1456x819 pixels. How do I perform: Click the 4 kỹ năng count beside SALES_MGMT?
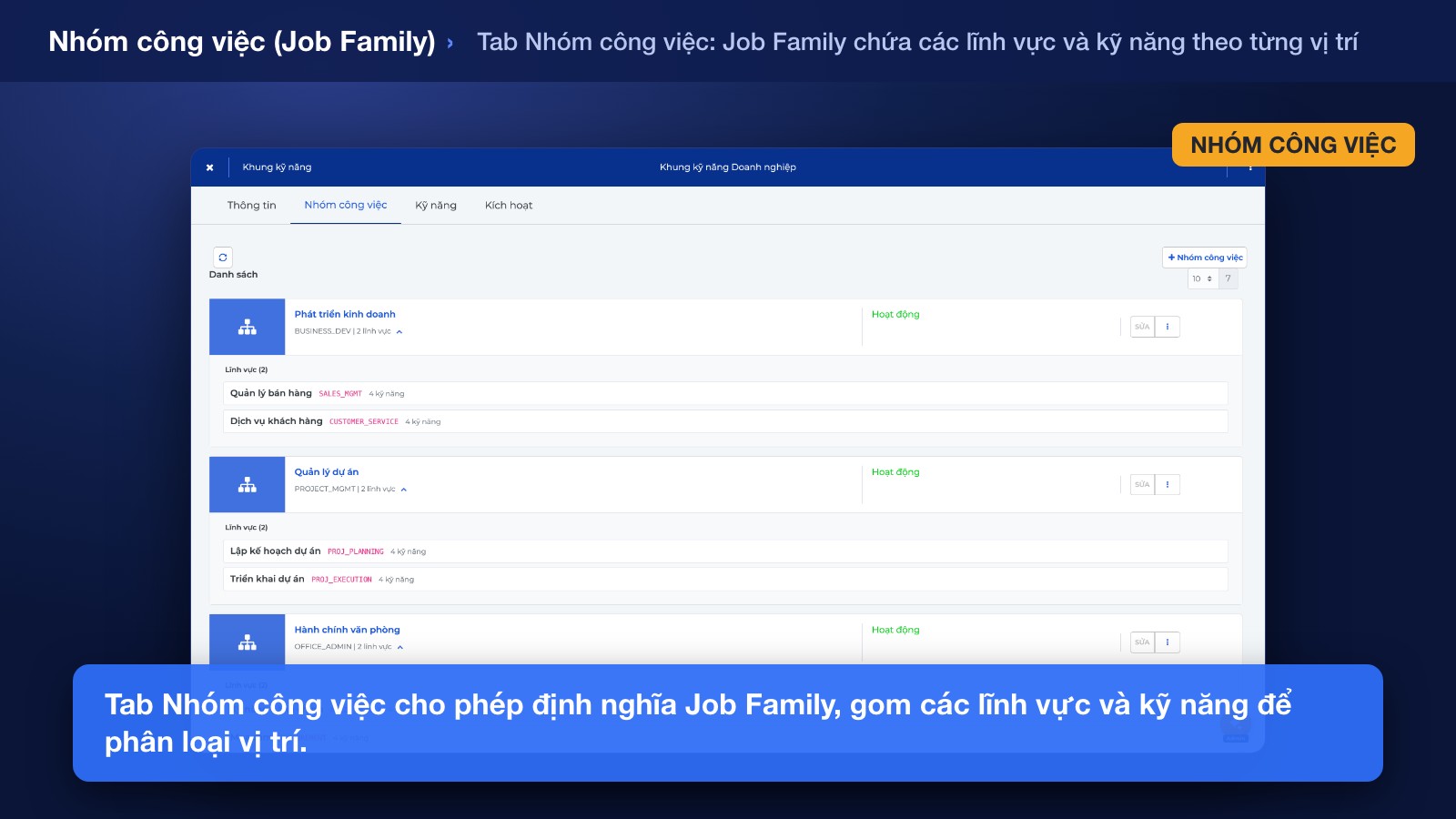(387, 394)
